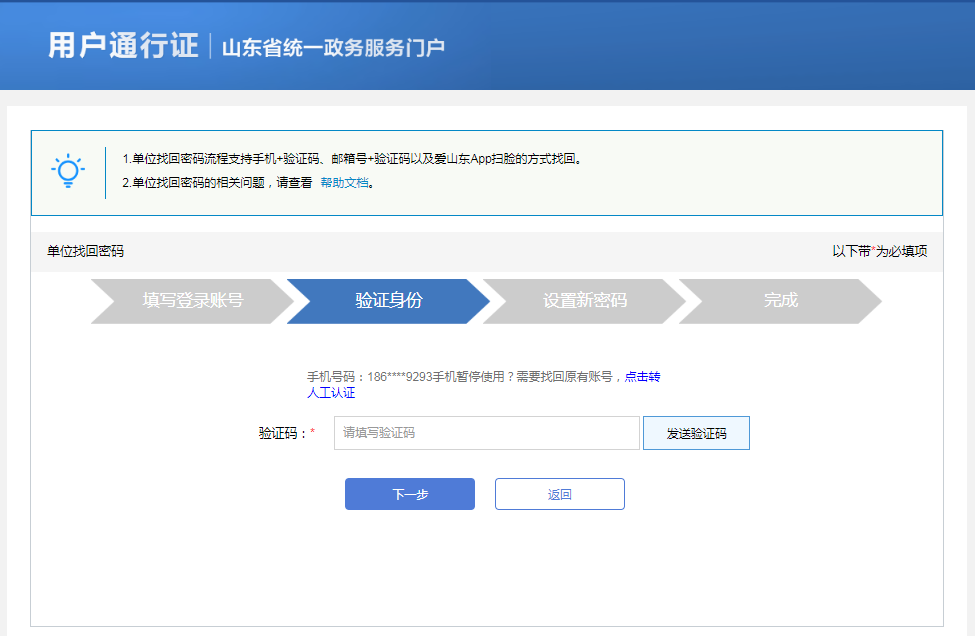The image size is (975, 636).
Task: Select the 完成 final step
Action: (780, 301)
